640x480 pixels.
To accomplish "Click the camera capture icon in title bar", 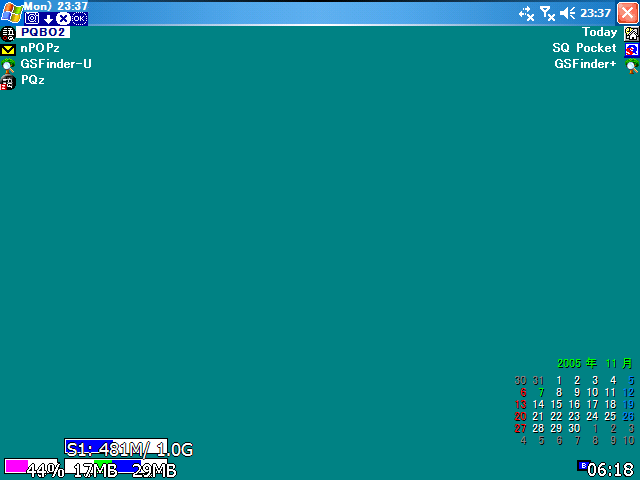I will point(32,18).
